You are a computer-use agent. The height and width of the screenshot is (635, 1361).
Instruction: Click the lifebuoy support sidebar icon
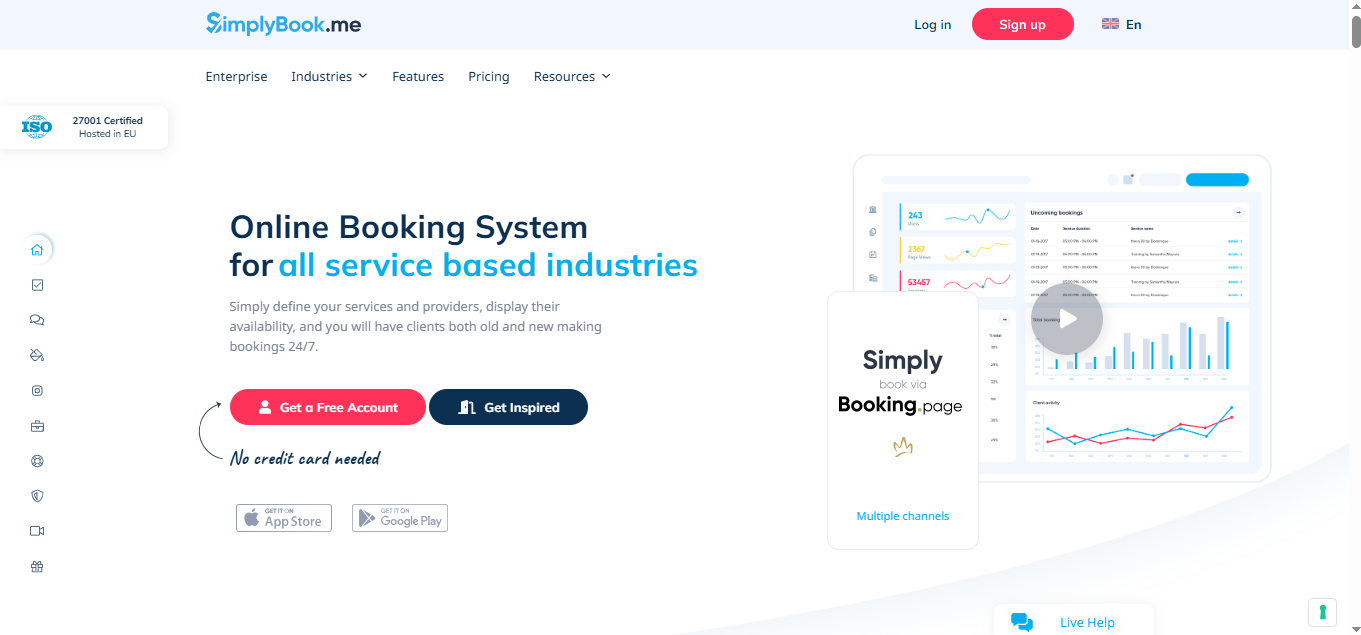point(37,461)
